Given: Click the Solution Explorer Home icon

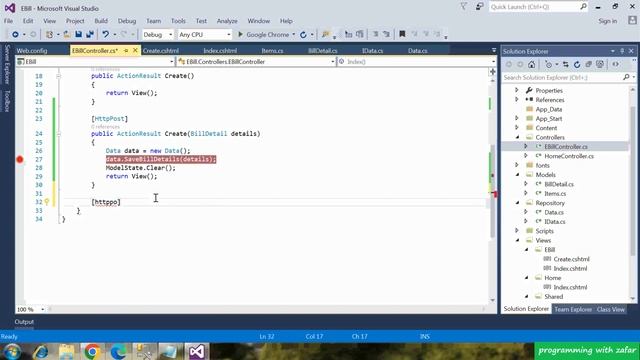Looking at the screenshot, I should pyautogui.click(x=531, y=64).
